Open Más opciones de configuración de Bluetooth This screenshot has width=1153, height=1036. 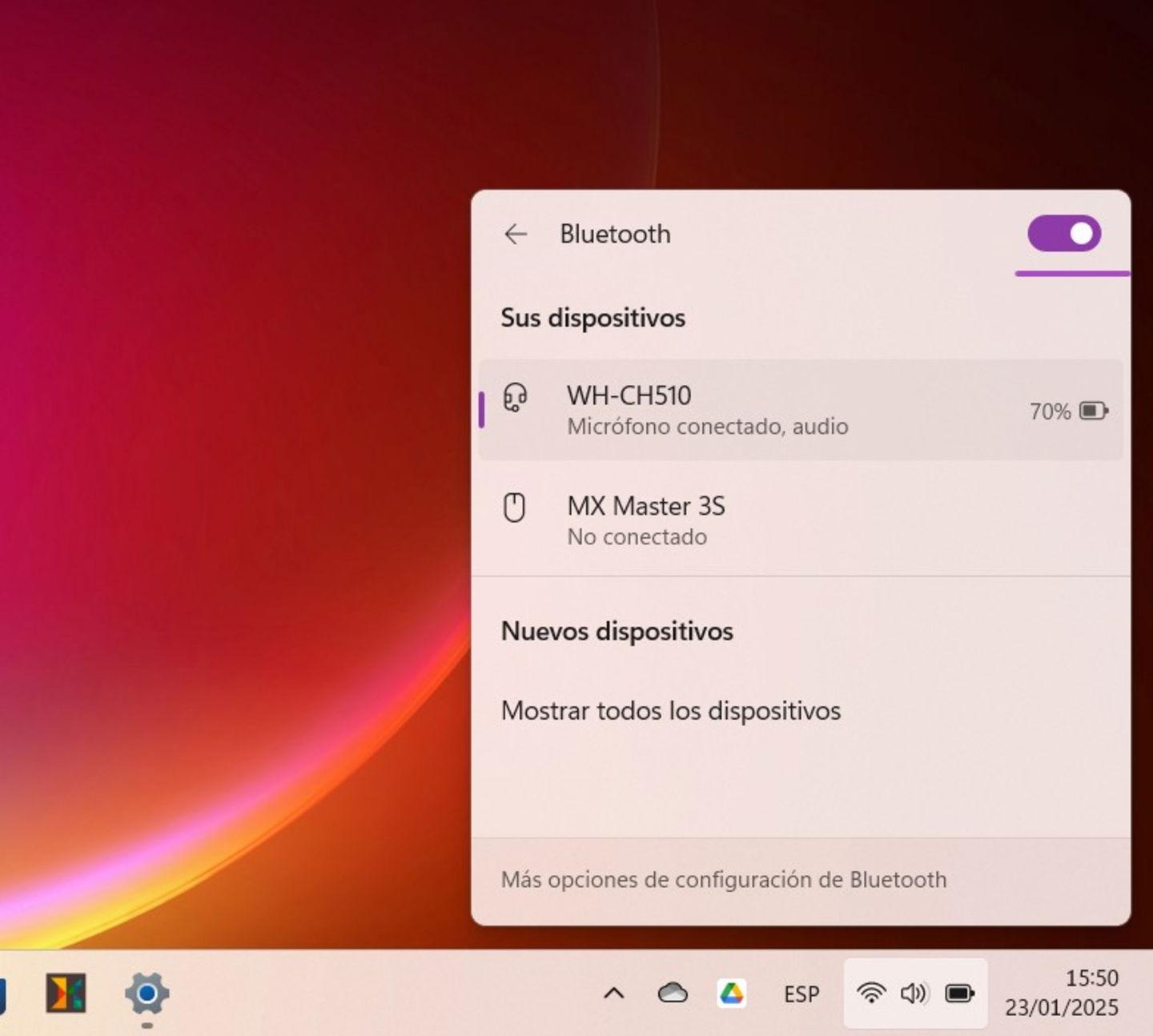coord(724,879)
